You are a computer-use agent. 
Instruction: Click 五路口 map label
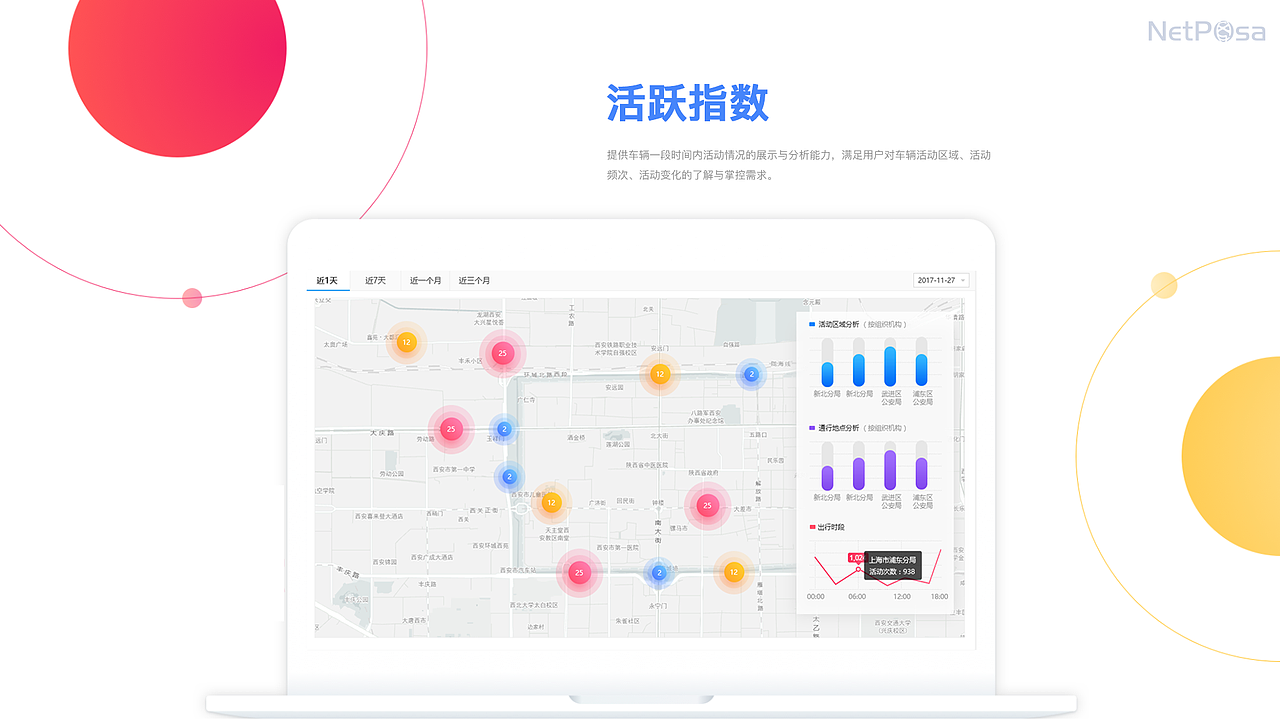click(758, 435)
